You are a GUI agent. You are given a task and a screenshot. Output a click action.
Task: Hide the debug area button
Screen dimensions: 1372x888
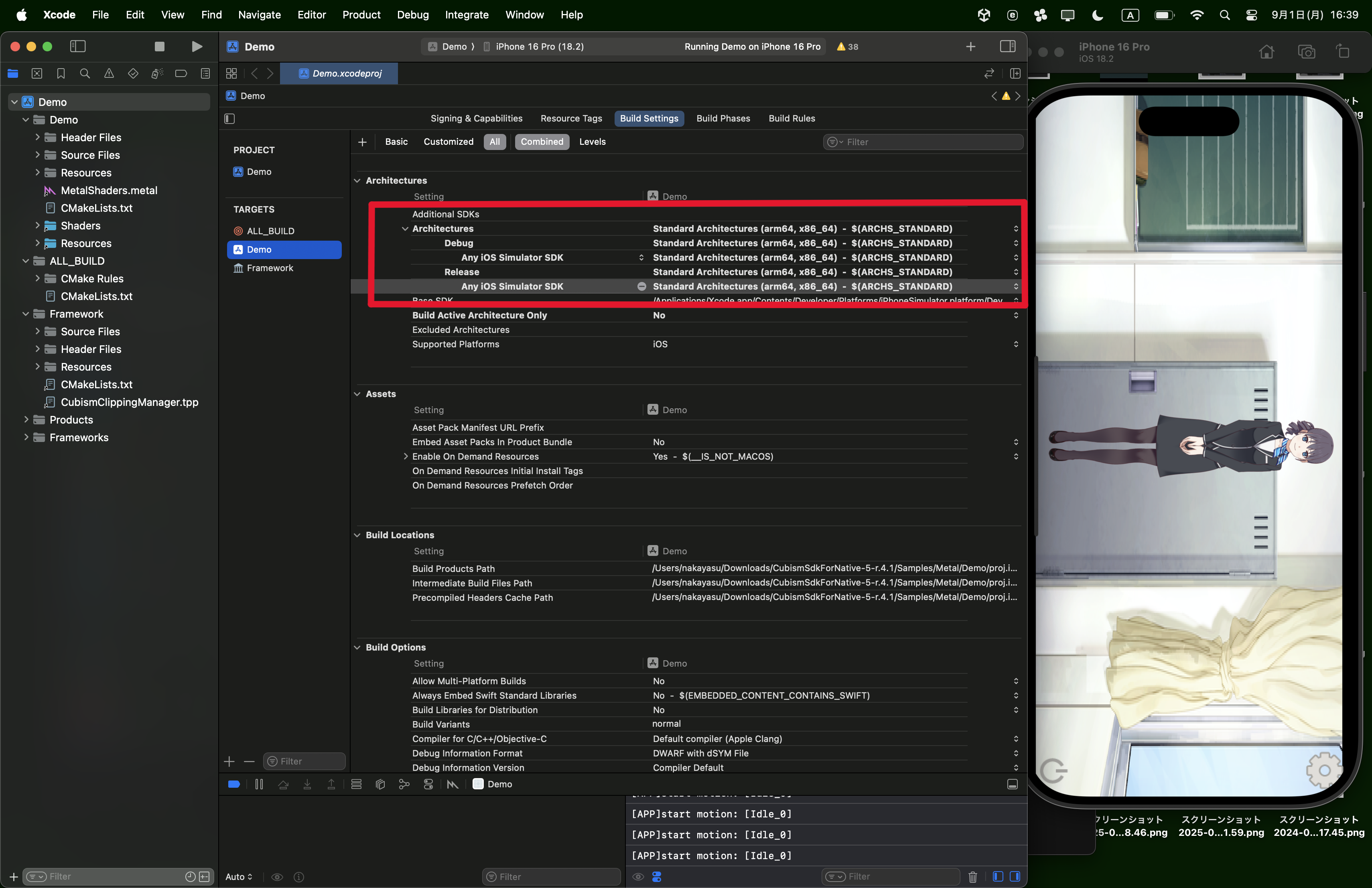(1012, 784)
